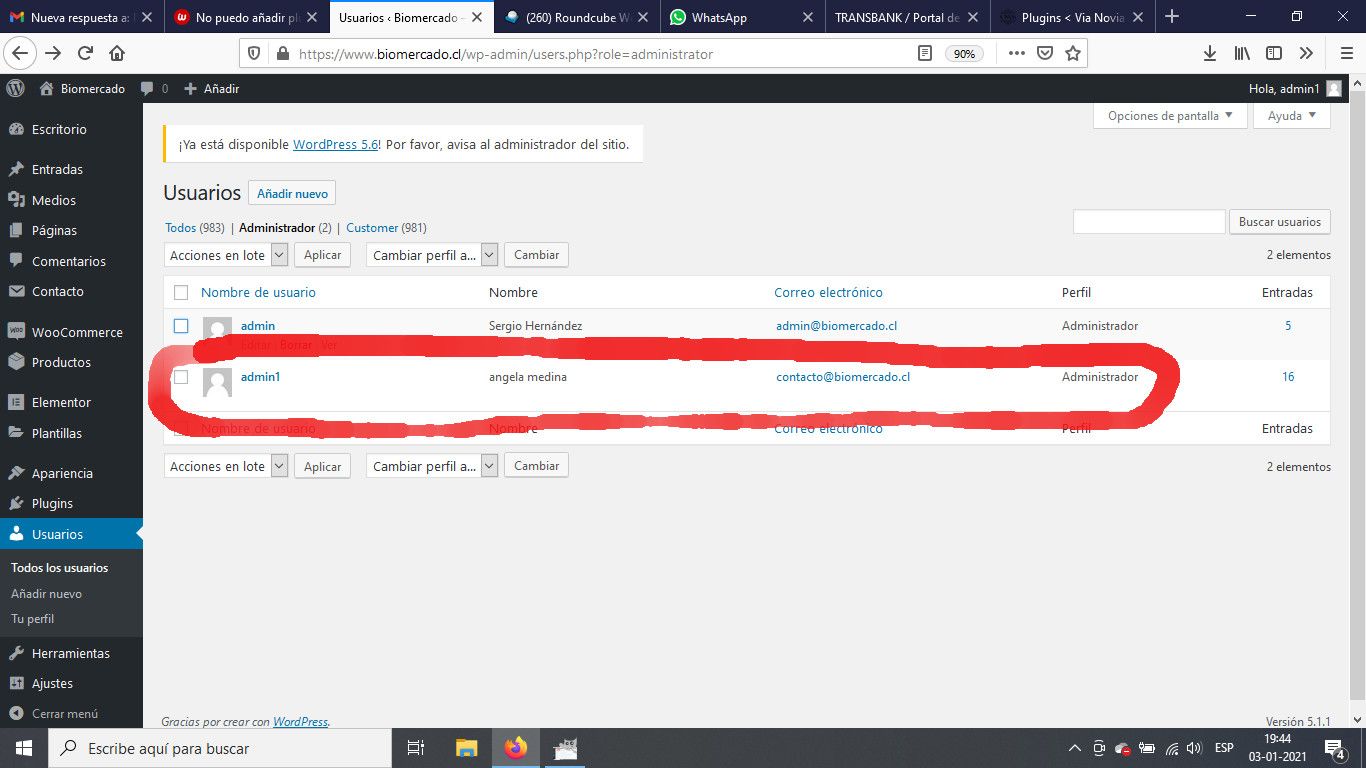Open the address bar page actions menu
This screenshot has width=1366, height=768.
coord(1016,54)
